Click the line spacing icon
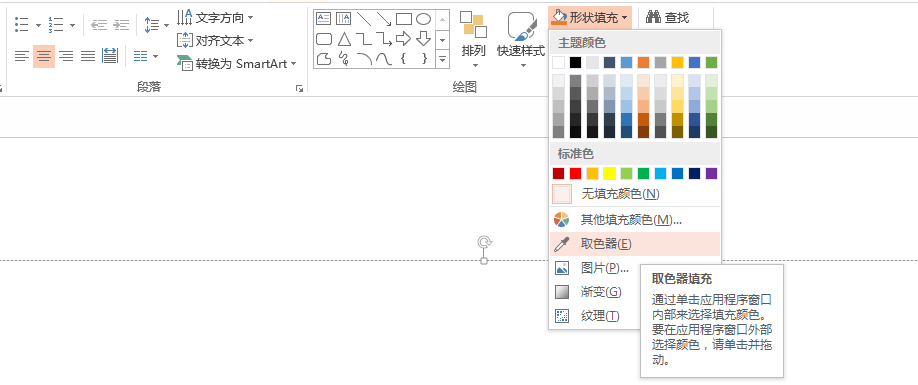Screen dimensions: 918x385 pyautogui.click(x=152, y=25)
